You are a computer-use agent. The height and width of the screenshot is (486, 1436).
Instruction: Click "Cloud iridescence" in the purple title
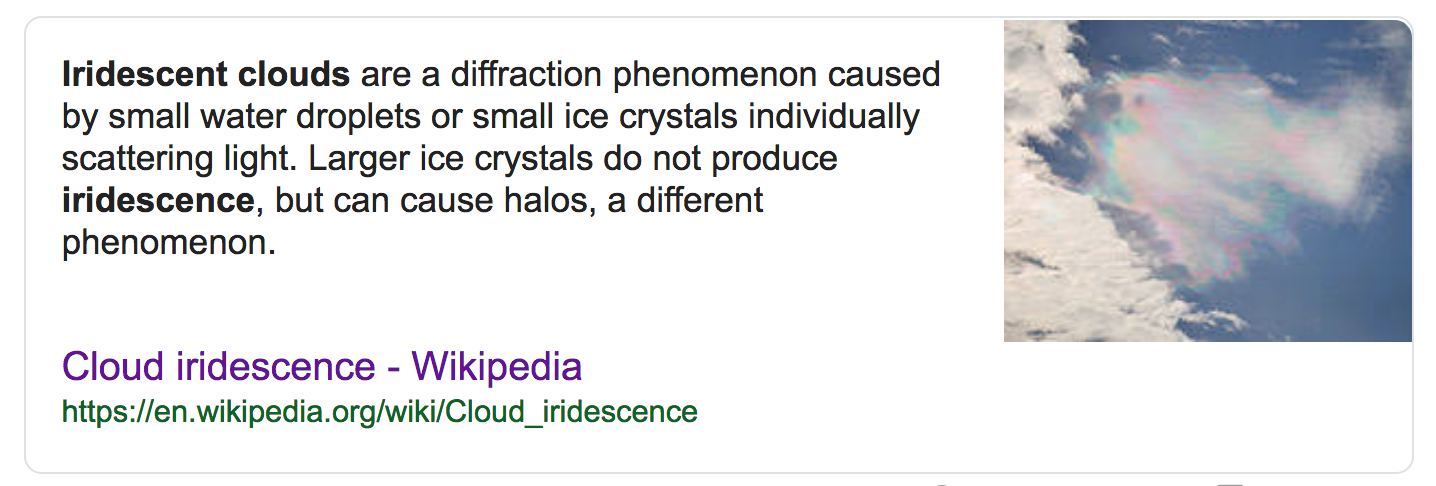coord(218,367)
